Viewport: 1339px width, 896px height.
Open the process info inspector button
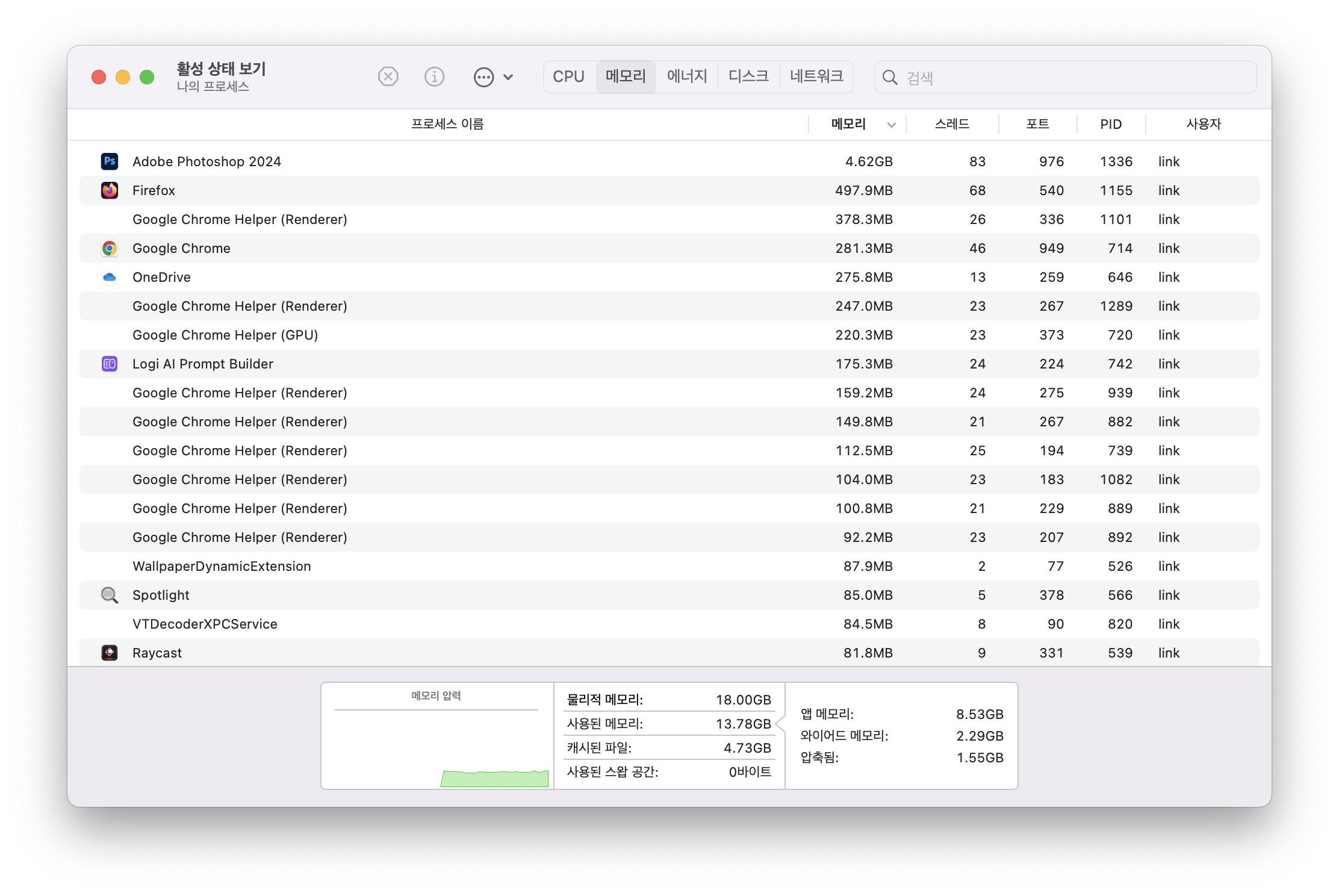click(434, 77)
